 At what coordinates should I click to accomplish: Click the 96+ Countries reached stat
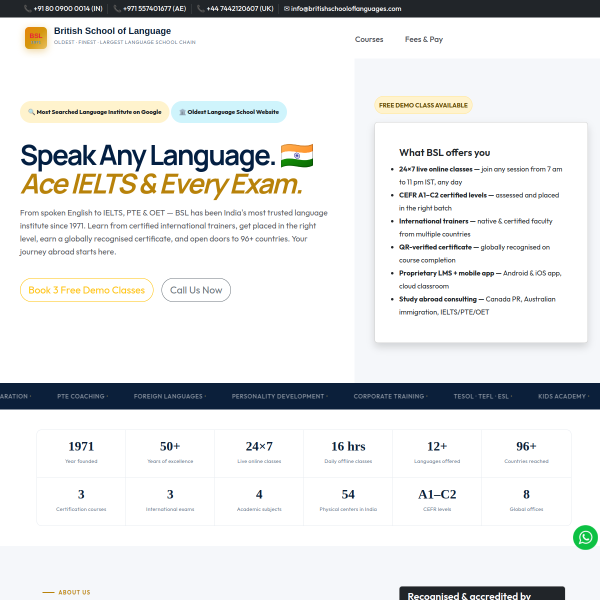coord(527,453)
